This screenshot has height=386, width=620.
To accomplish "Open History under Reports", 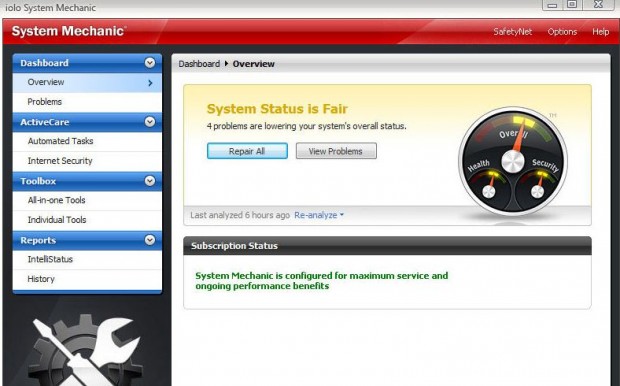I will (x=87, y=279).
